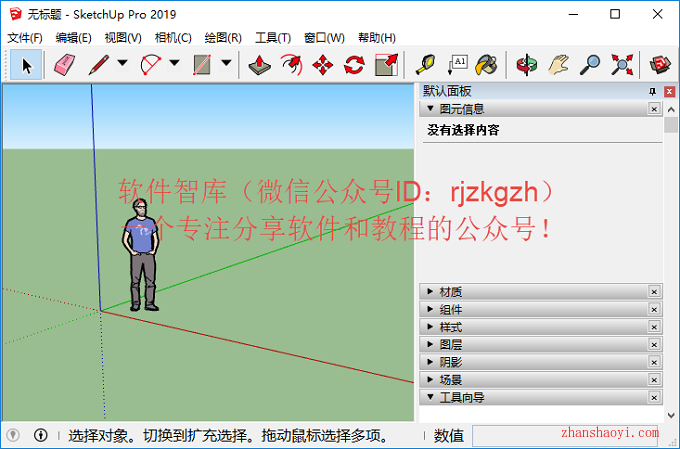This screenshot has height=449, width=680.
Task: Expand the 组件 panel
Action: click(430, 309)
